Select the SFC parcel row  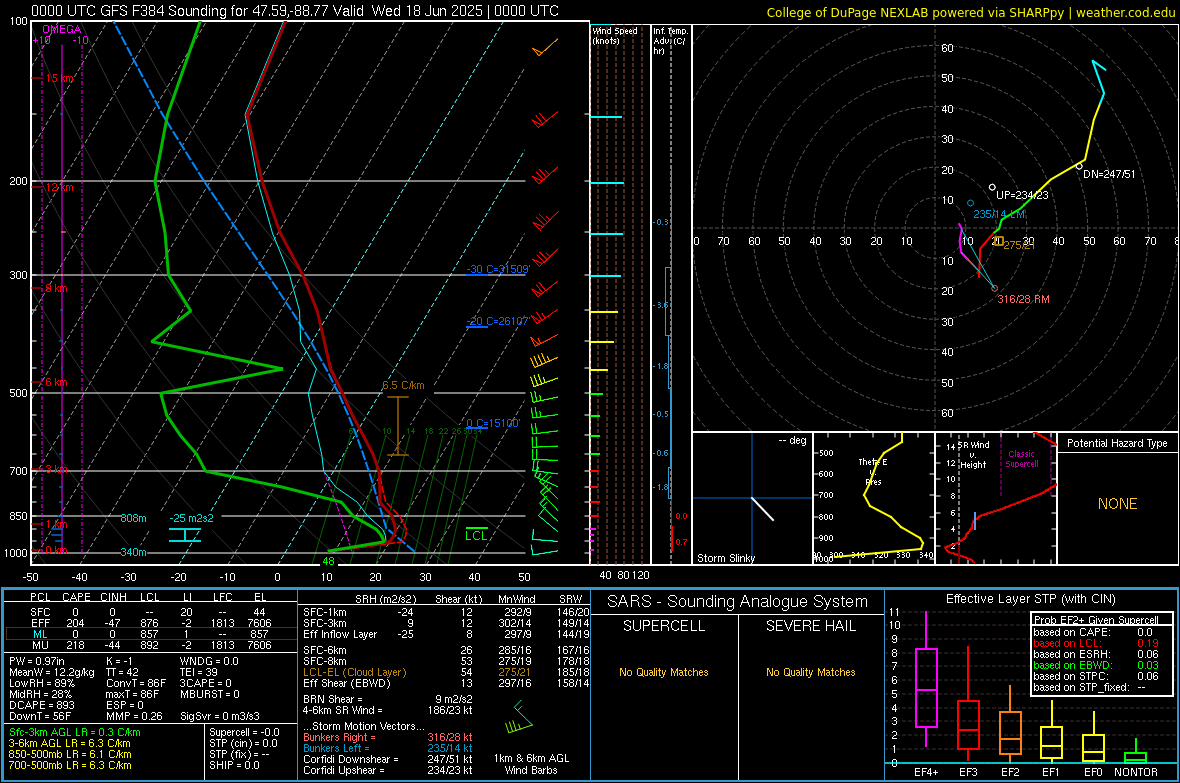click(150, 612)
